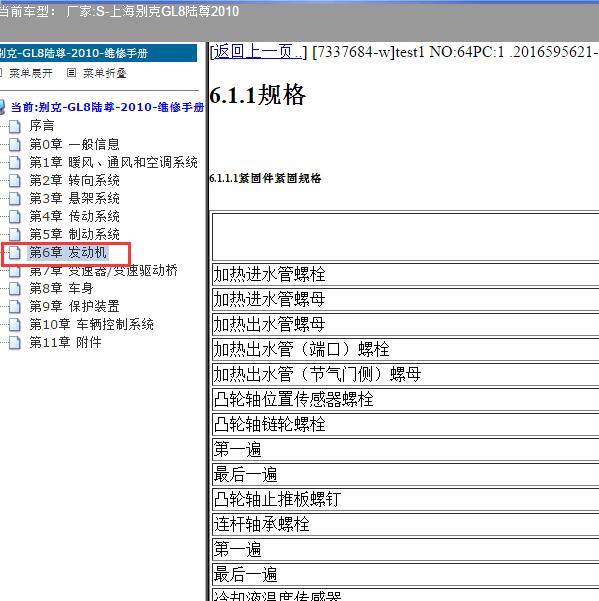Click 第一遍 under 凸轮轴链轮螺栓
This screenshot has height=601, width=599.
pos(405,449)
